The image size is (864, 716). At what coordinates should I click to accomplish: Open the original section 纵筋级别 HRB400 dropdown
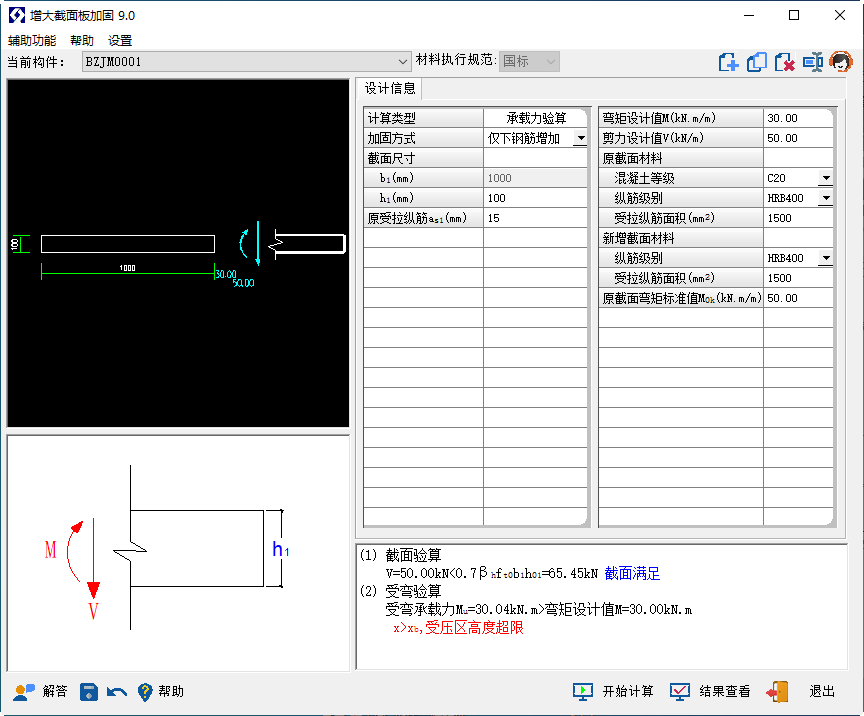(x=825, y=199)
